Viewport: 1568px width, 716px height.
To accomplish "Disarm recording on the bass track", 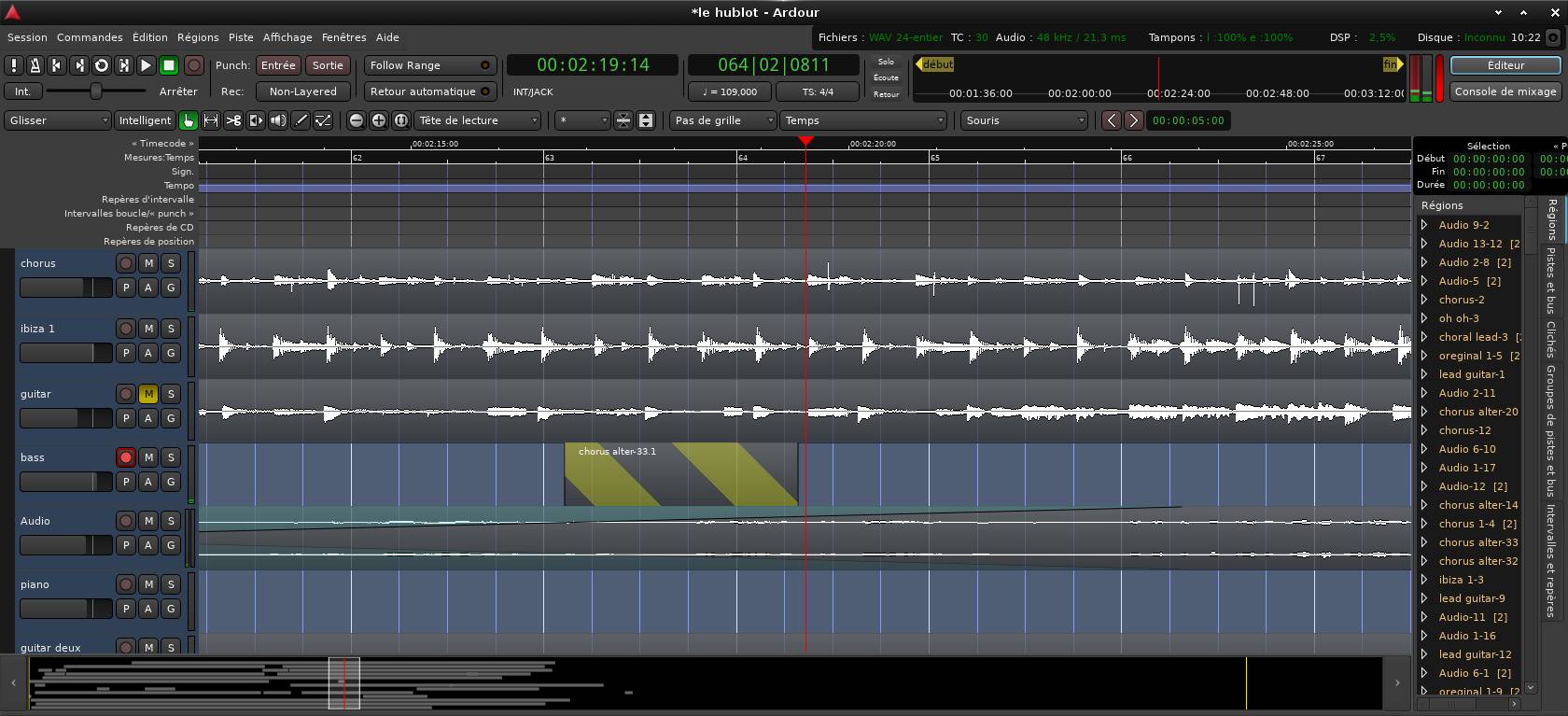I will 126,457.
